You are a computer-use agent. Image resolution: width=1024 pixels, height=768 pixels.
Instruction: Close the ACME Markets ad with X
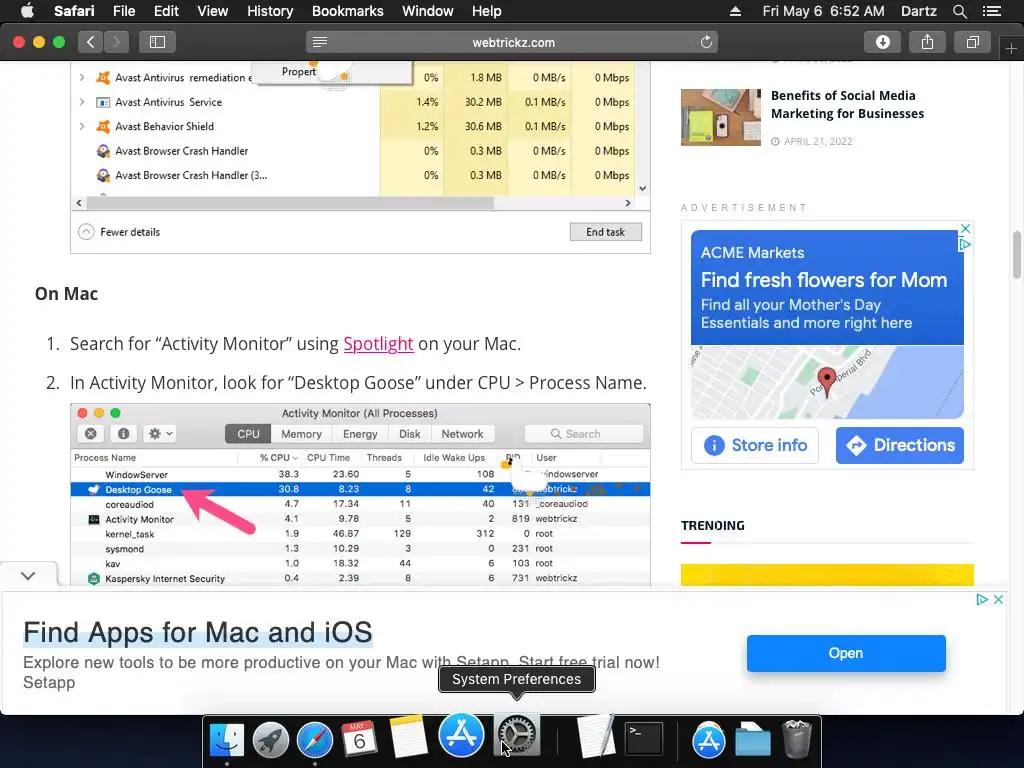click(965, 229)
